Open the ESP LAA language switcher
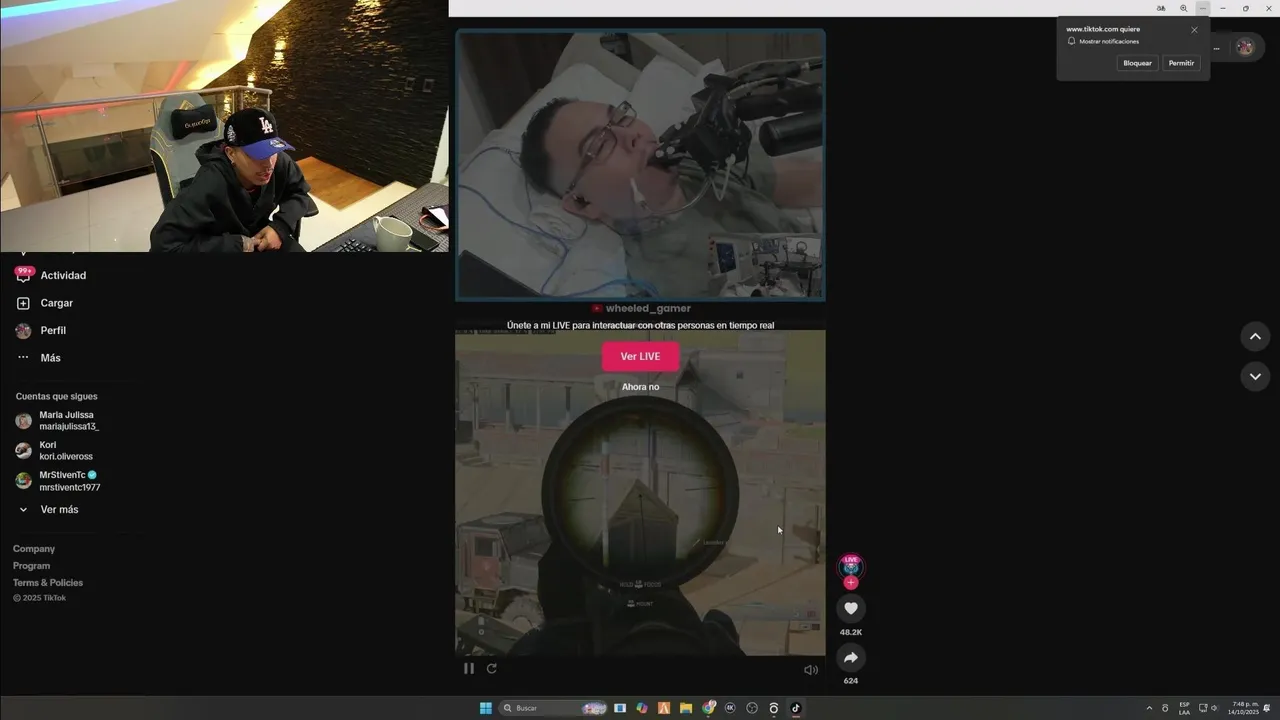The width and height of the screenshot is (1280, 720). [1184, 708]
